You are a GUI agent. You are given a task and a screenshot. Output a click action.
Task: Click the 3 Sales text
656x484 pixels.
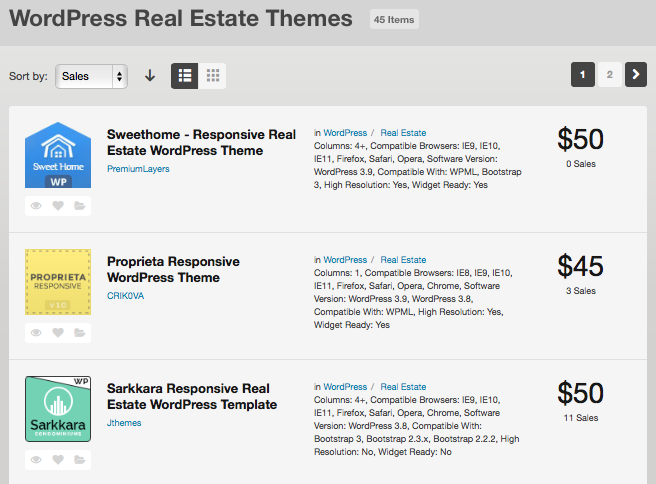click(581, 291)
